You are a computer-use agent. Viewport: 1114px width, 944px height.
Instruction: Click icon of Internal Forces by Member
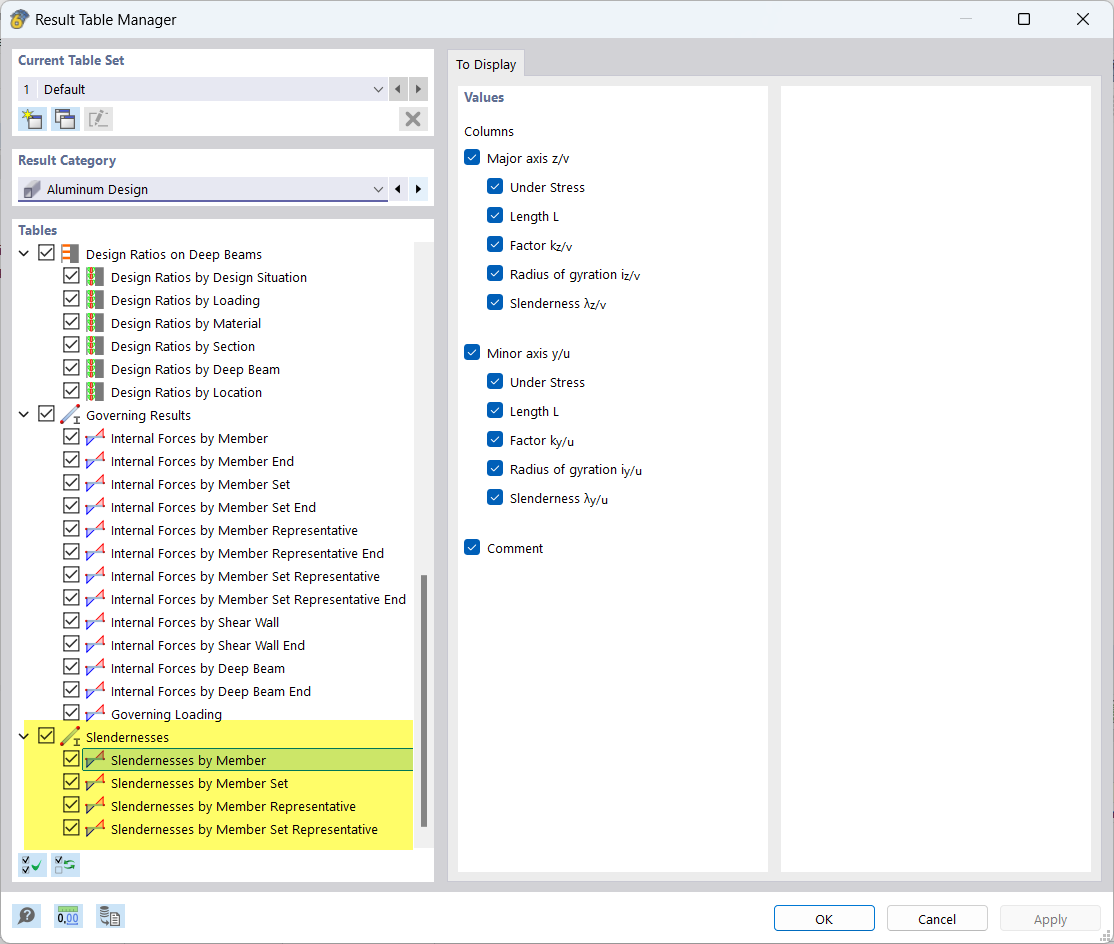[94, 438]
